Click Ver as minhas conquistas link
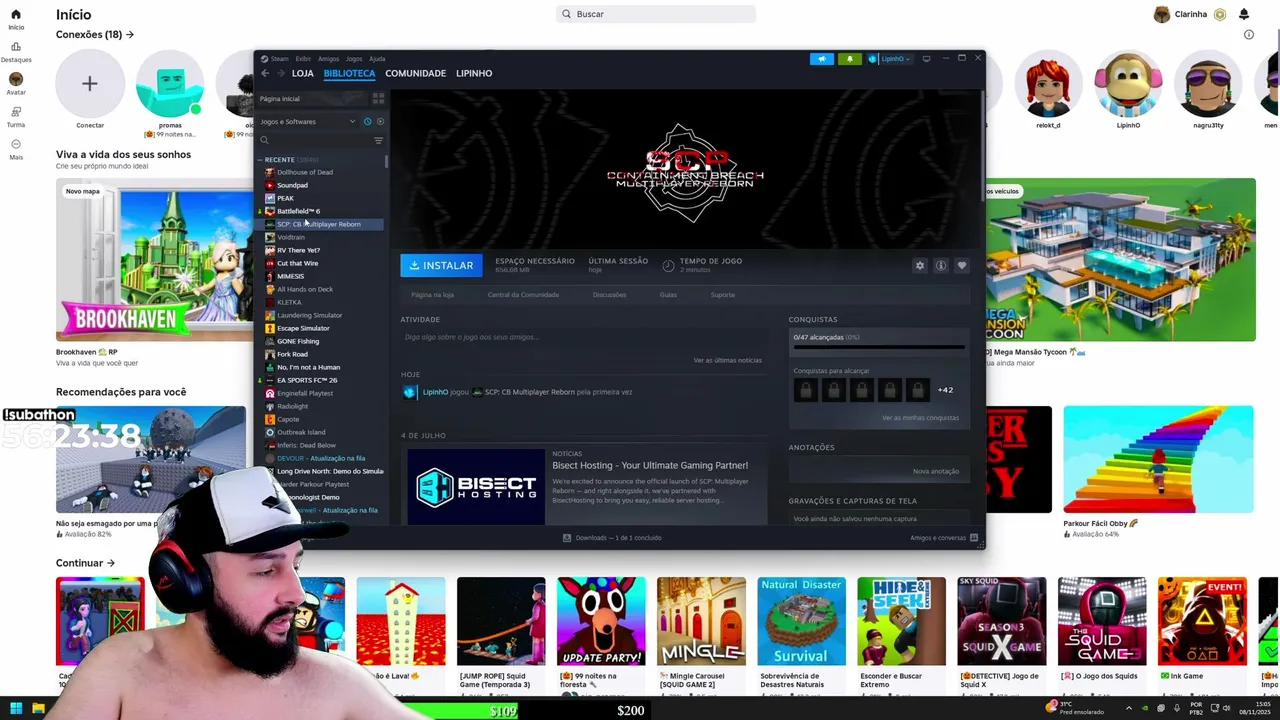The height and width of the screenshot is (720, 1280). [x=920, y=418]
